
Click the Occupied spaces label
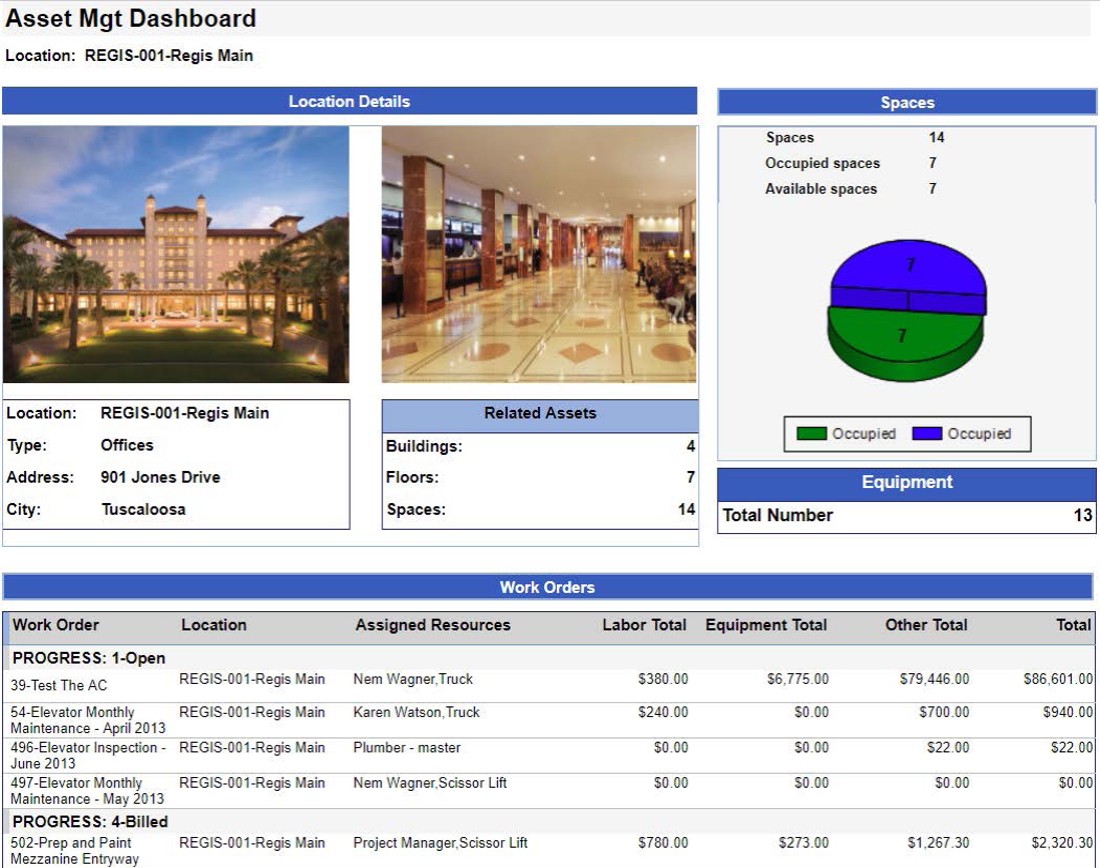point(822,163)
